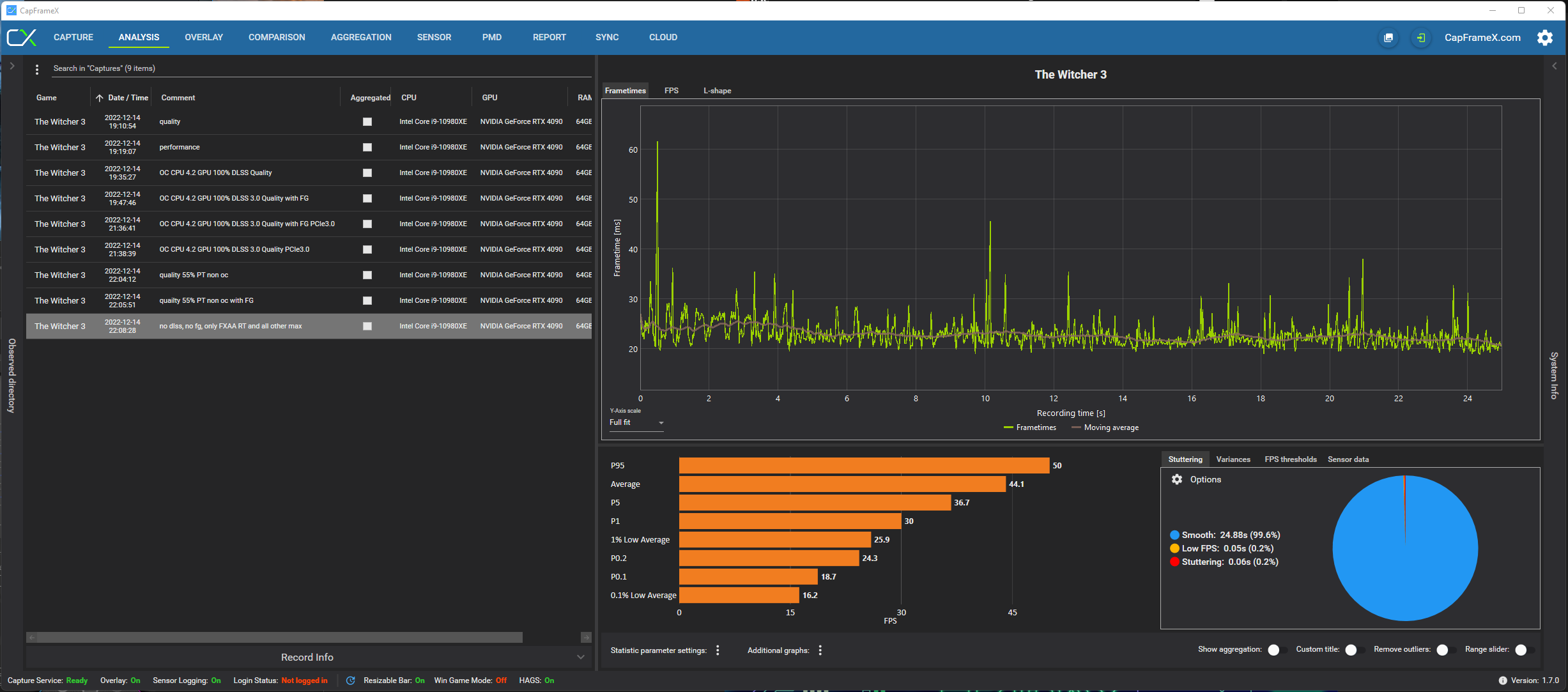The height and width of the screenshot is (692, 1568).
Task: Open the three-dot menu beside the Captures search
Action: 37,69
